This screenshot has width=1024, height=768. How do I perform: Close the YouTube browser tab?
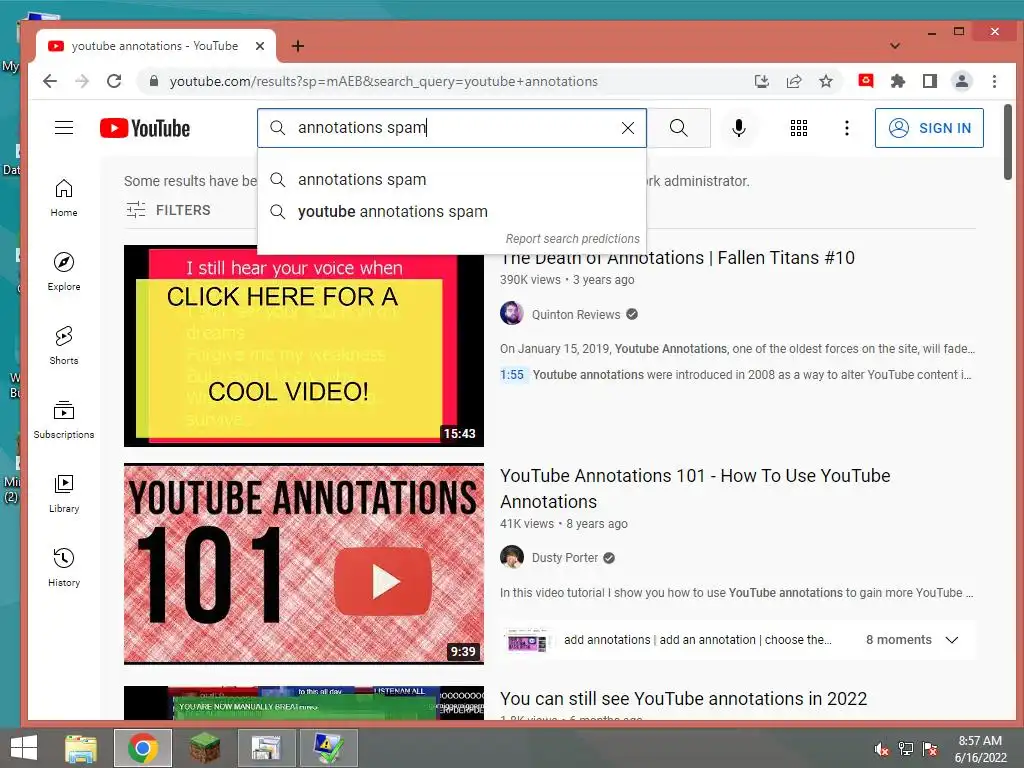(260, 46)
